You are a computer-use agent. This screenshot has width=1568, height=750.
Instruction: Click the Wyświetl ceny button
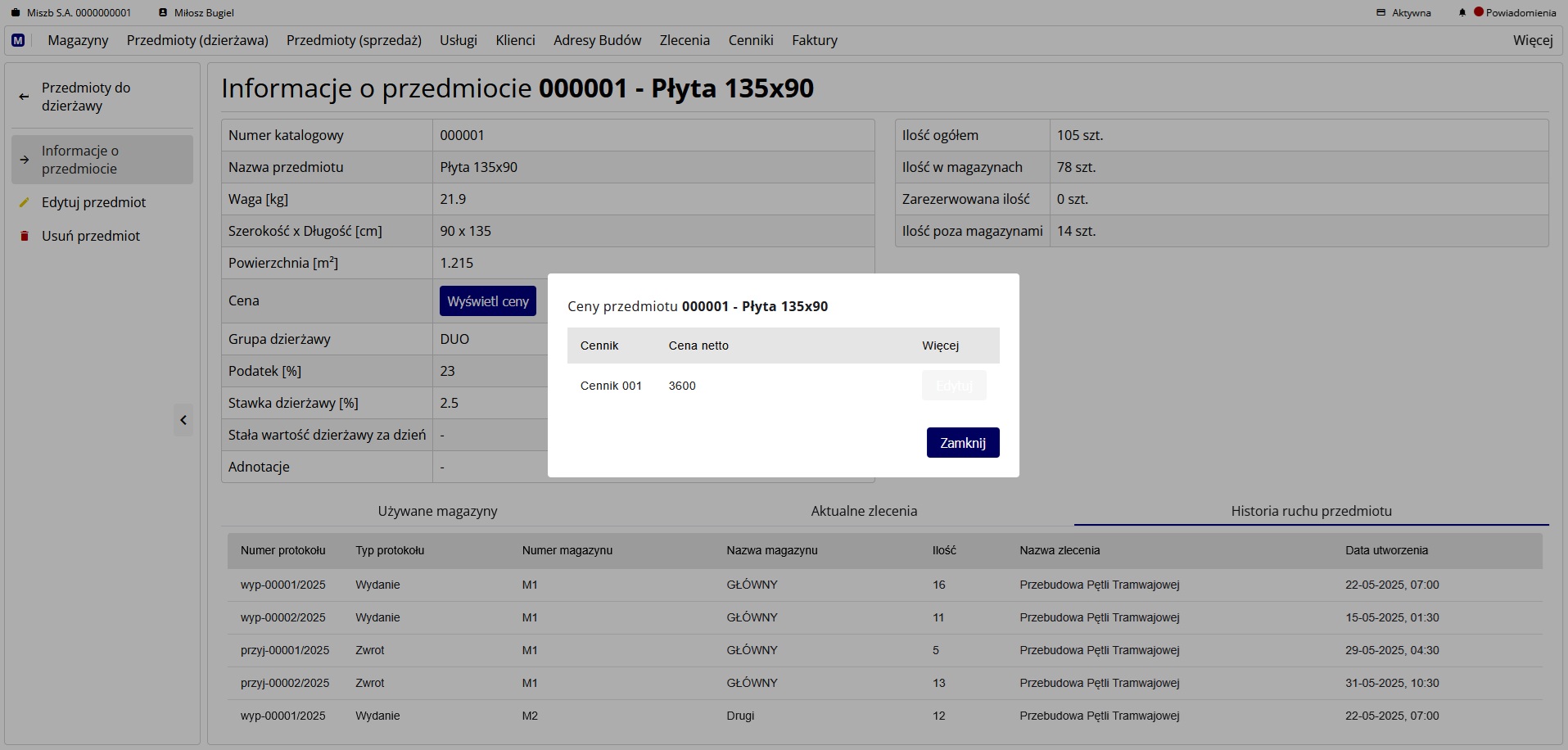pos(487,301)
